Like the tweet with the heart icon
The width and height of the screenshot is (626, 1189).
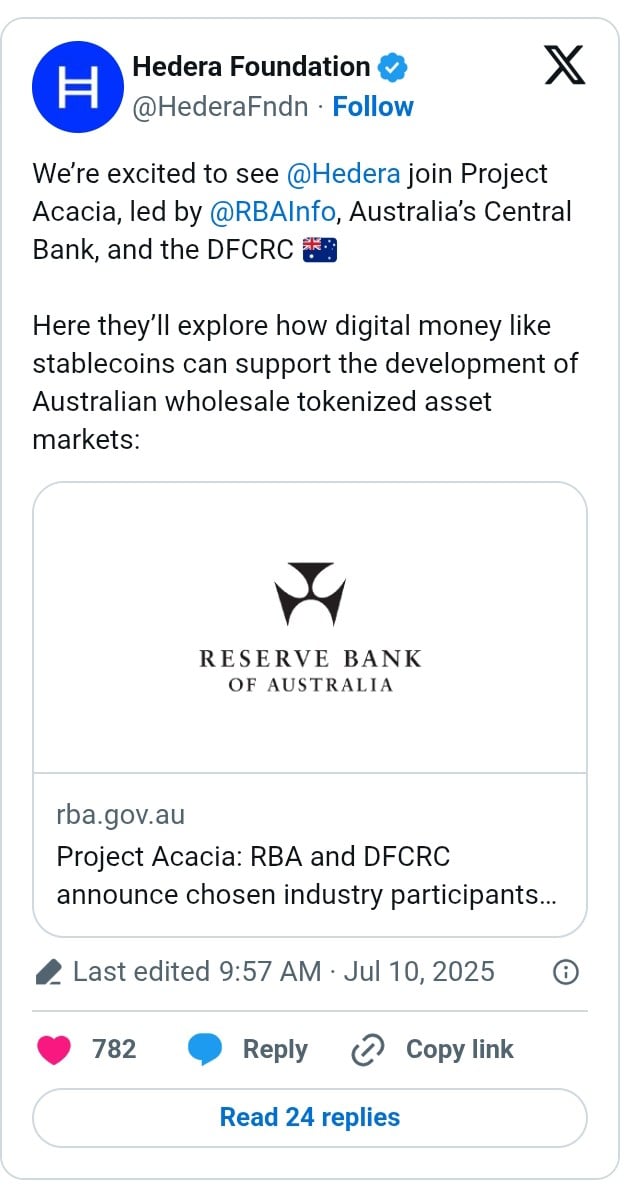(x=53, y=1049)
